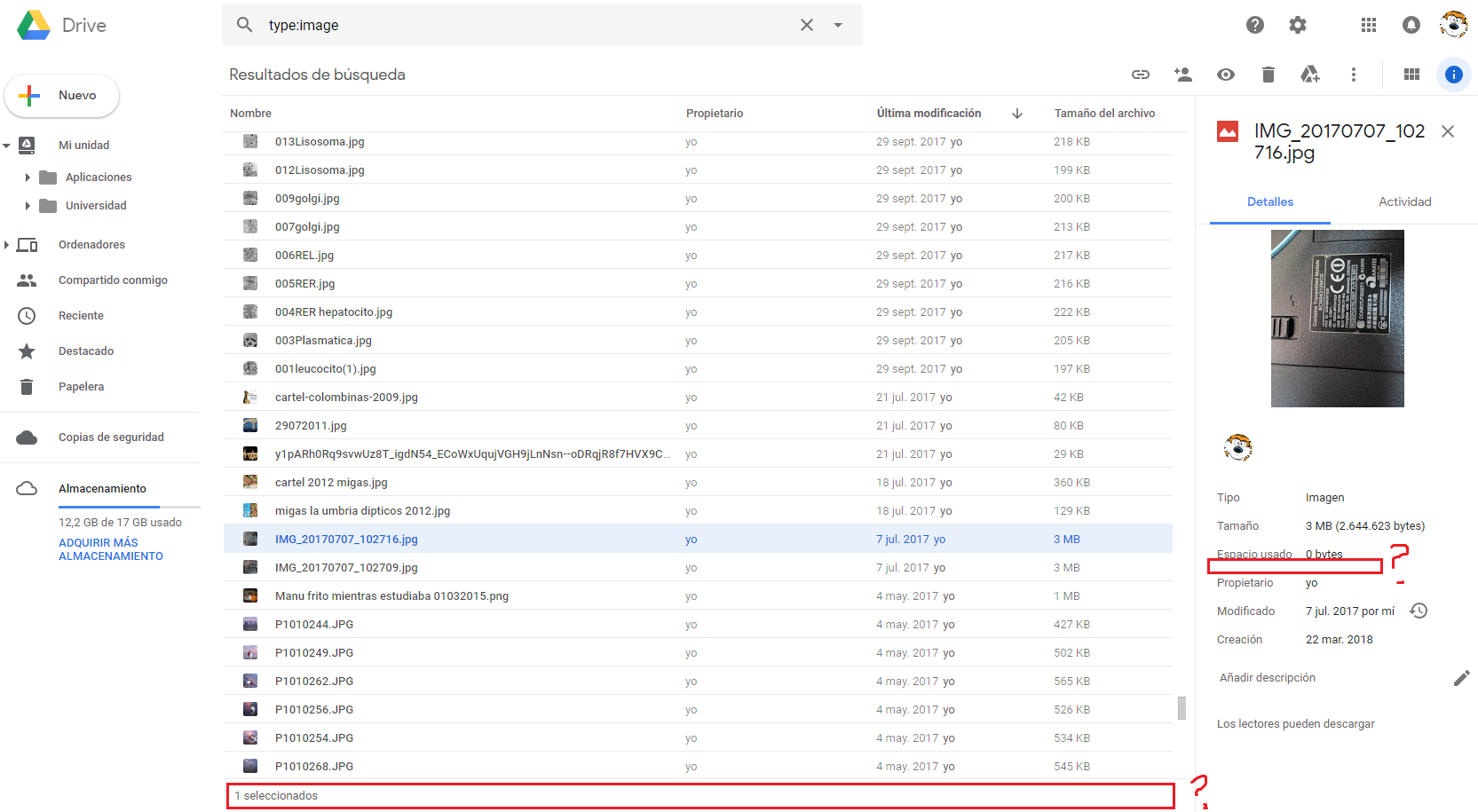Switch to the Detalles tab
Screen dimensions: 1478x812
tap(1270, 202)
